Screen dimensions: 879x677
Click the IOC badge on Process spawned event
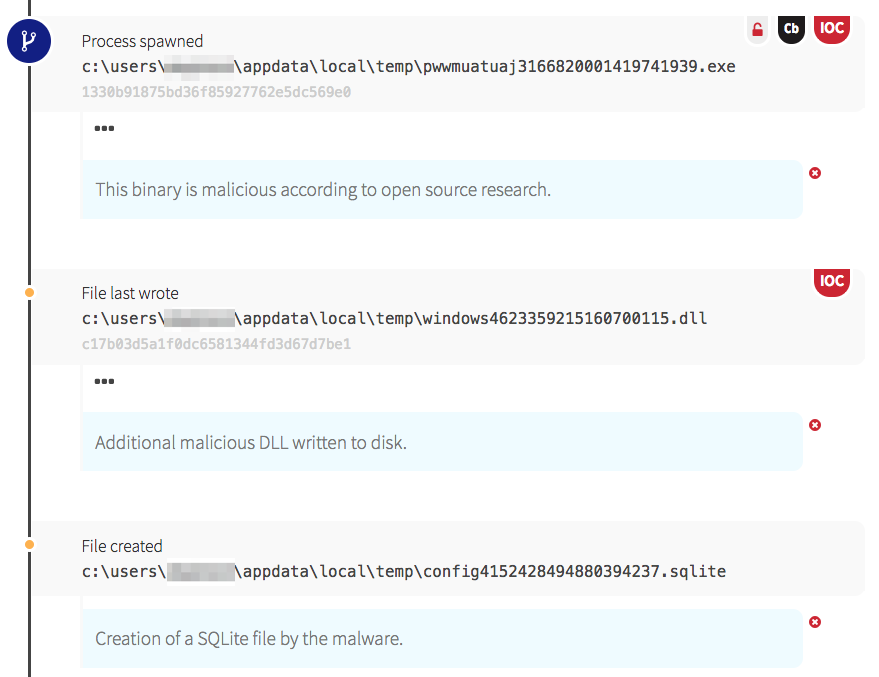[x=832, y=29]
